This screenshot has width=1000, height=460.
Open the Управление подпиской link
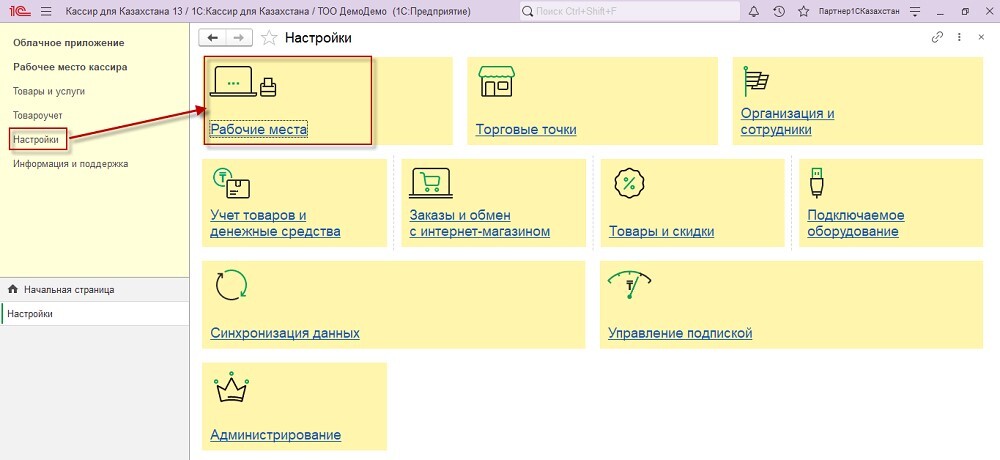pyautogui.click(x=680, y=333)
